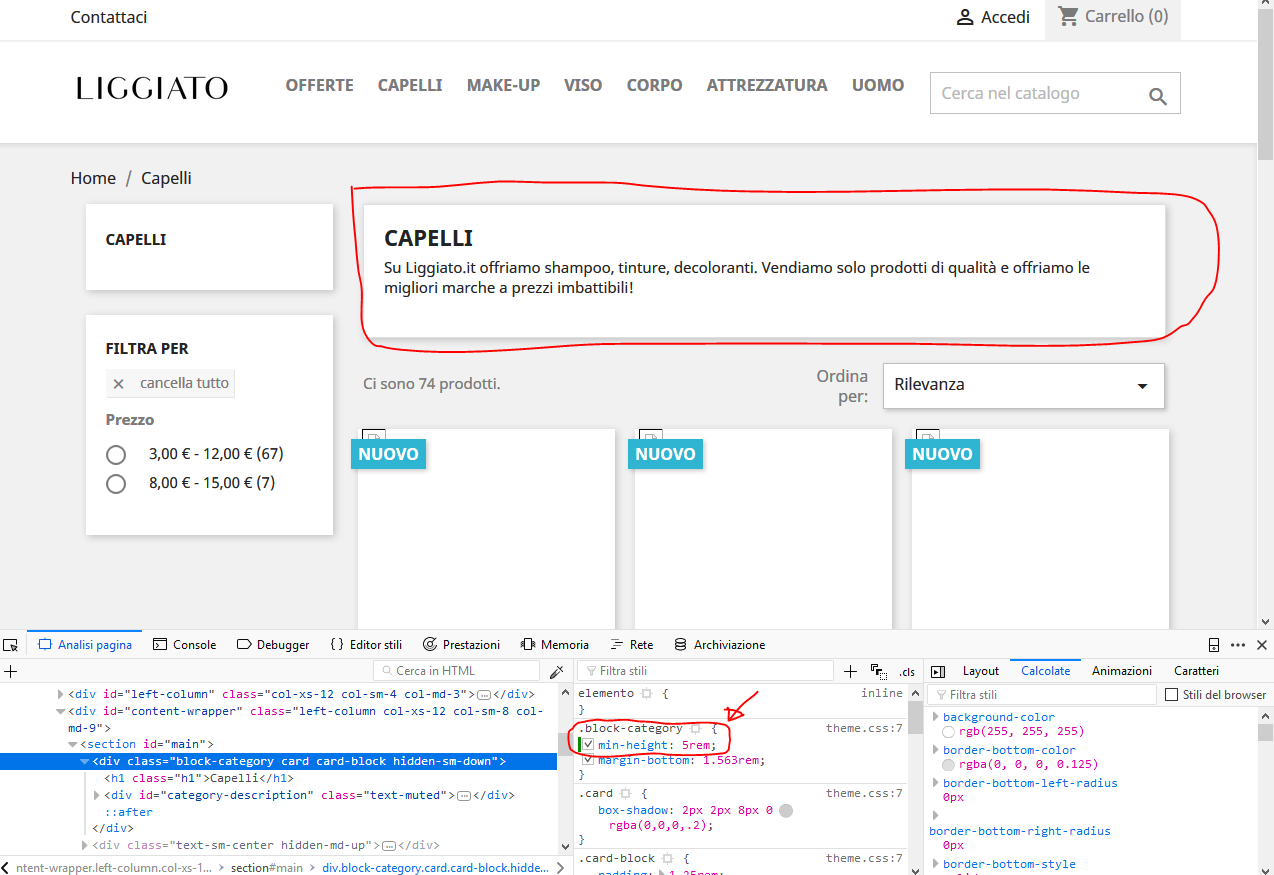Click the Contattaci link

click(109, 17)
